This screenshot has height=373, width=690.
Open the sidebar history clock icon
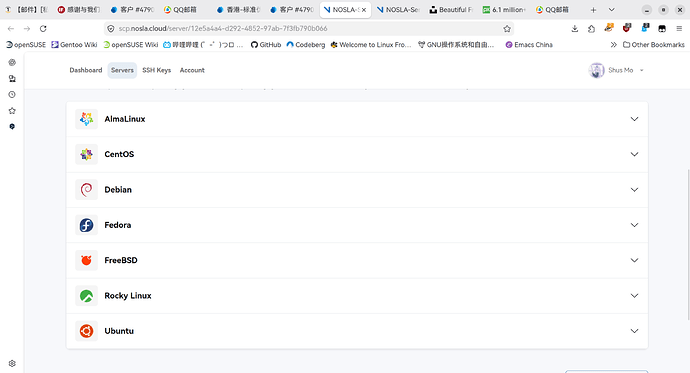point(12,95)
